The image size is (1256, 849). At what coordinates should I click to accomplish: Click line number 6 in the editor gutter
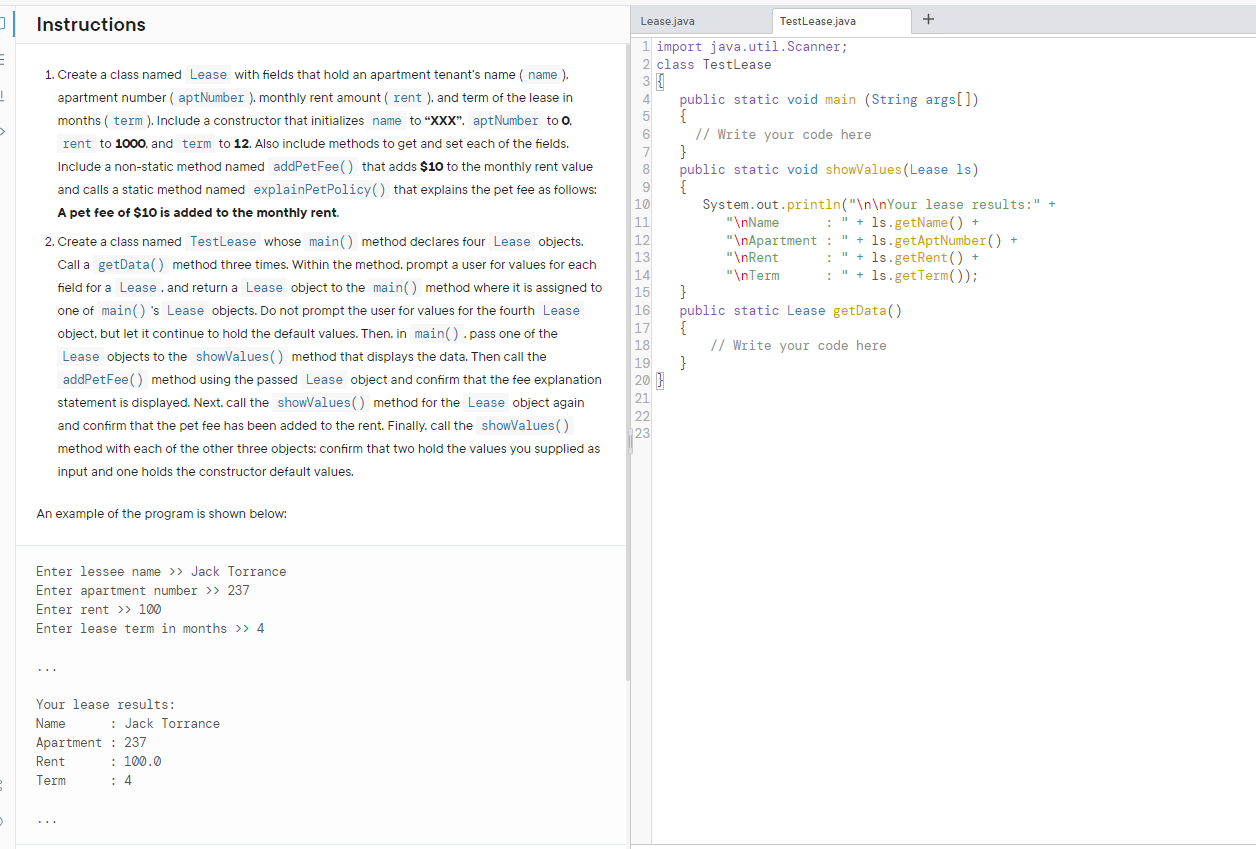[x=645, y=133]
